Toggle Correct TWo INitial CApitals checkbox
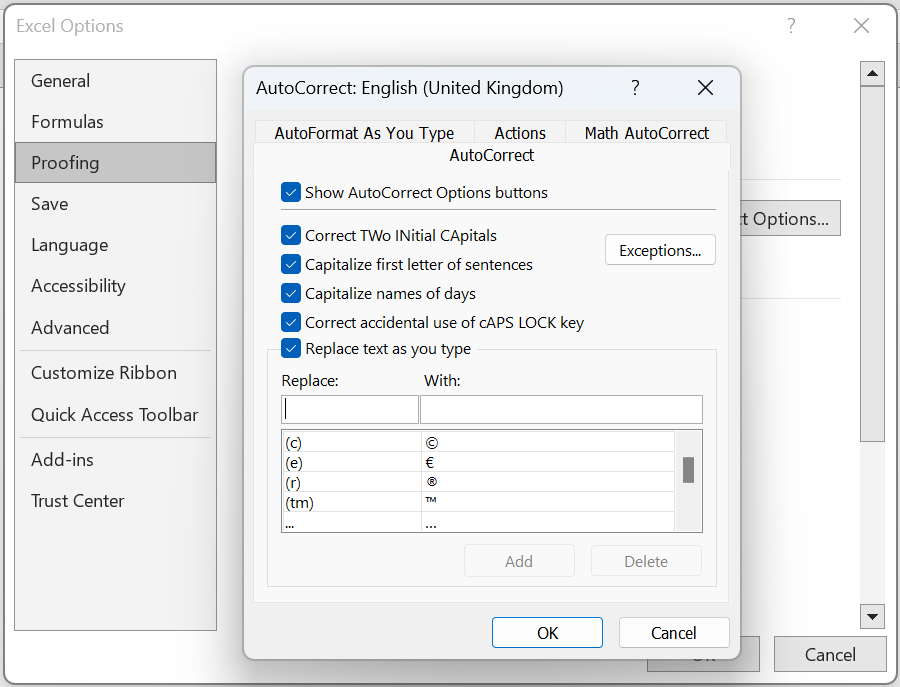This screenshot has width=900, height=687. pyautogui.click(x=291, y=235)
